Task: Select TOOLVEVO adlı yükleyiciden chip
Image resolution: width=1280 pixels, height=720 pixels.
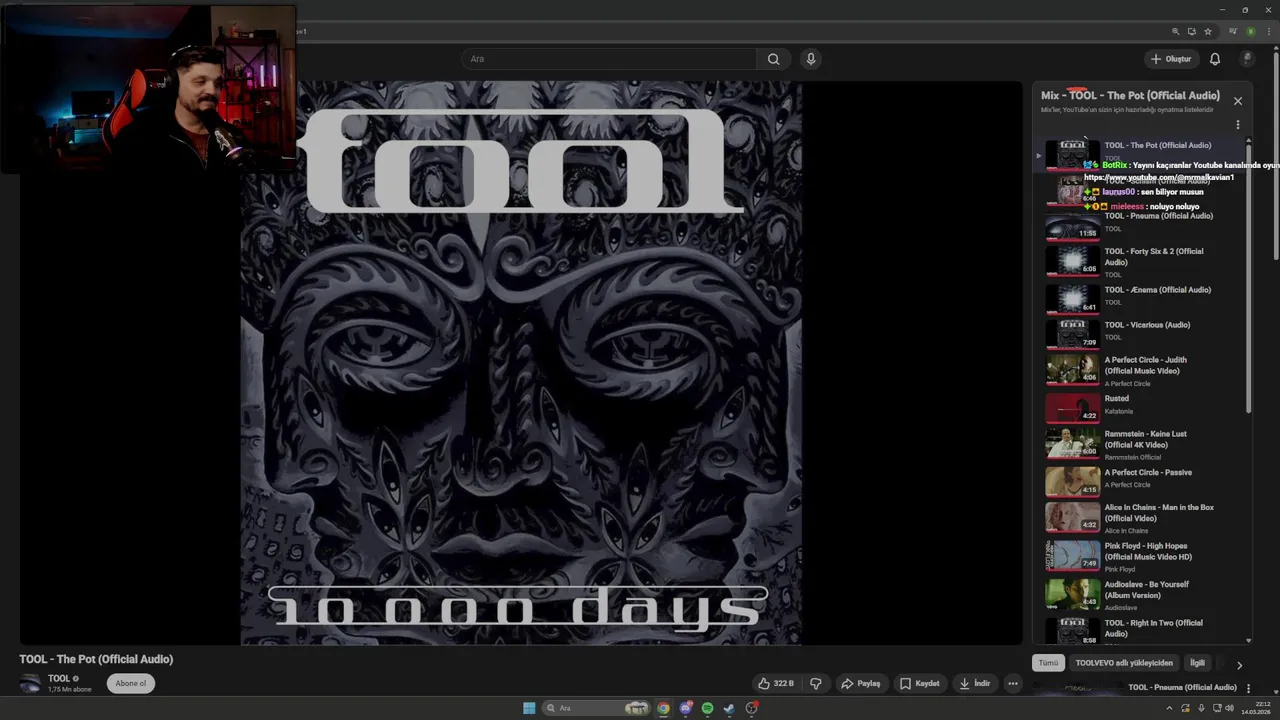Action: tap(1124, 663)
